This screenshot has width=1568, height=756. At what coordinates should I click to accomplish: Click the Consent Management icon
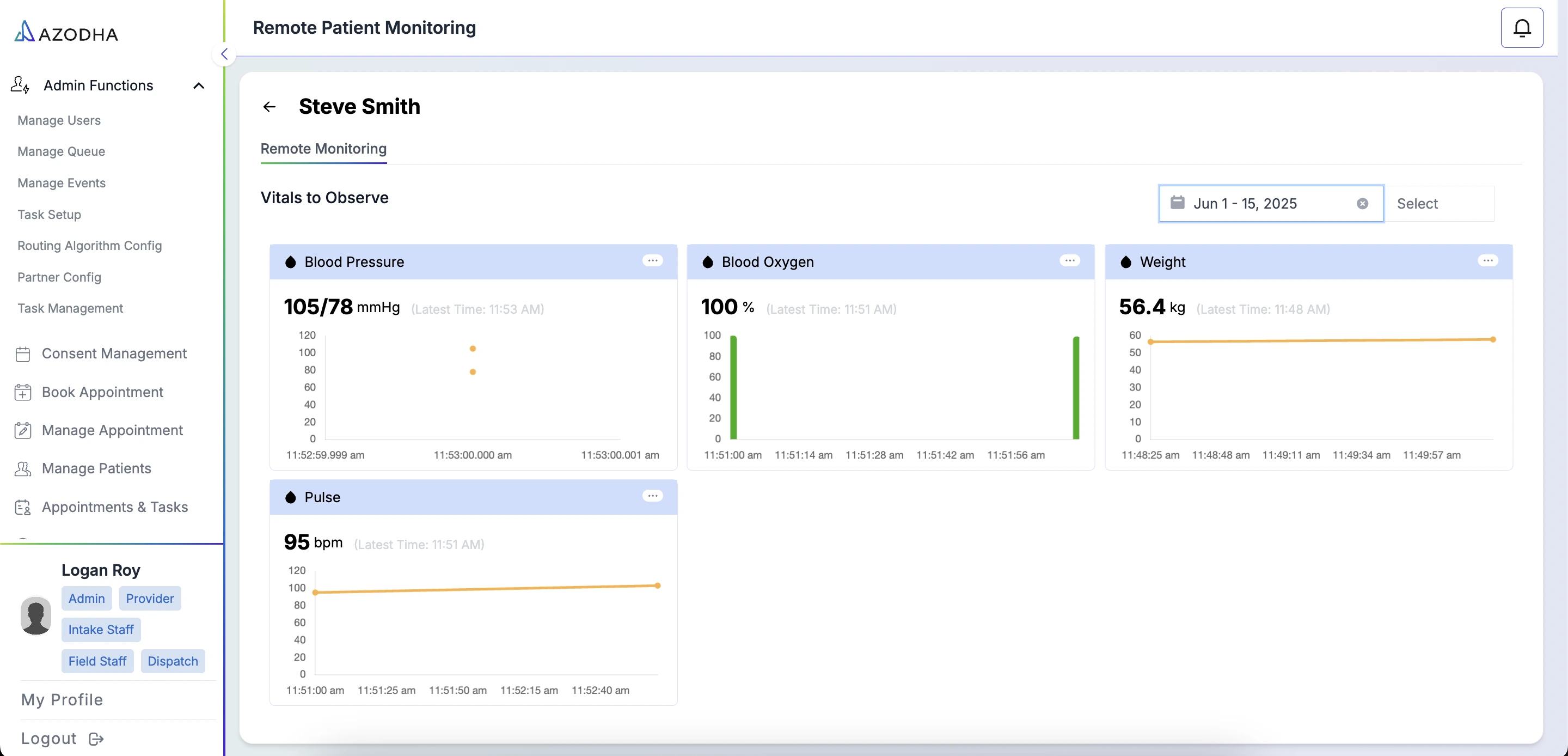coord(22,353)
